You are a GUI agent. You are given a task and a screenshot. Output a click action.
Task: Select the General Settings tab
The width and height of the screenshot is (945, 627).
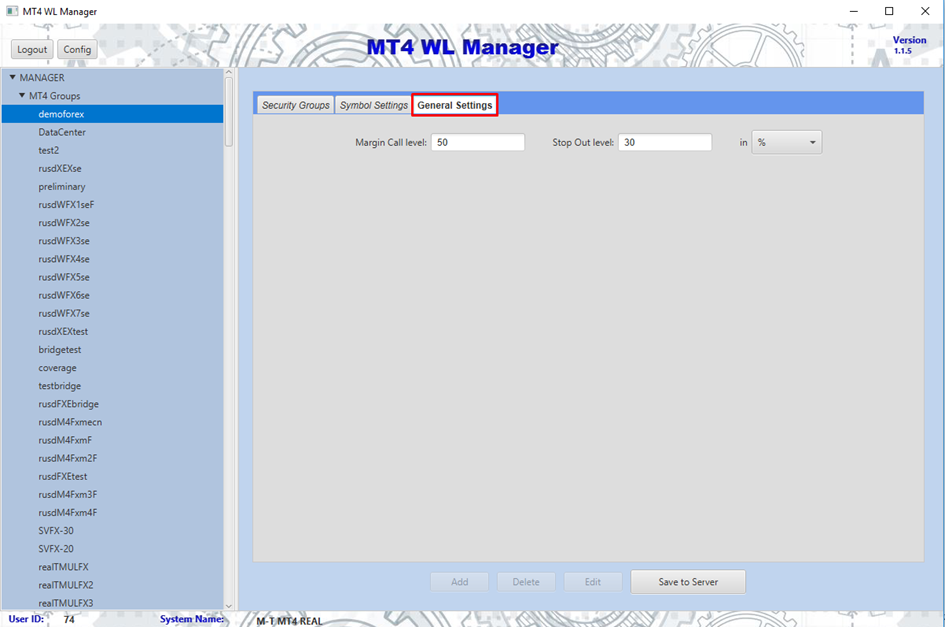tap(454, 105)
